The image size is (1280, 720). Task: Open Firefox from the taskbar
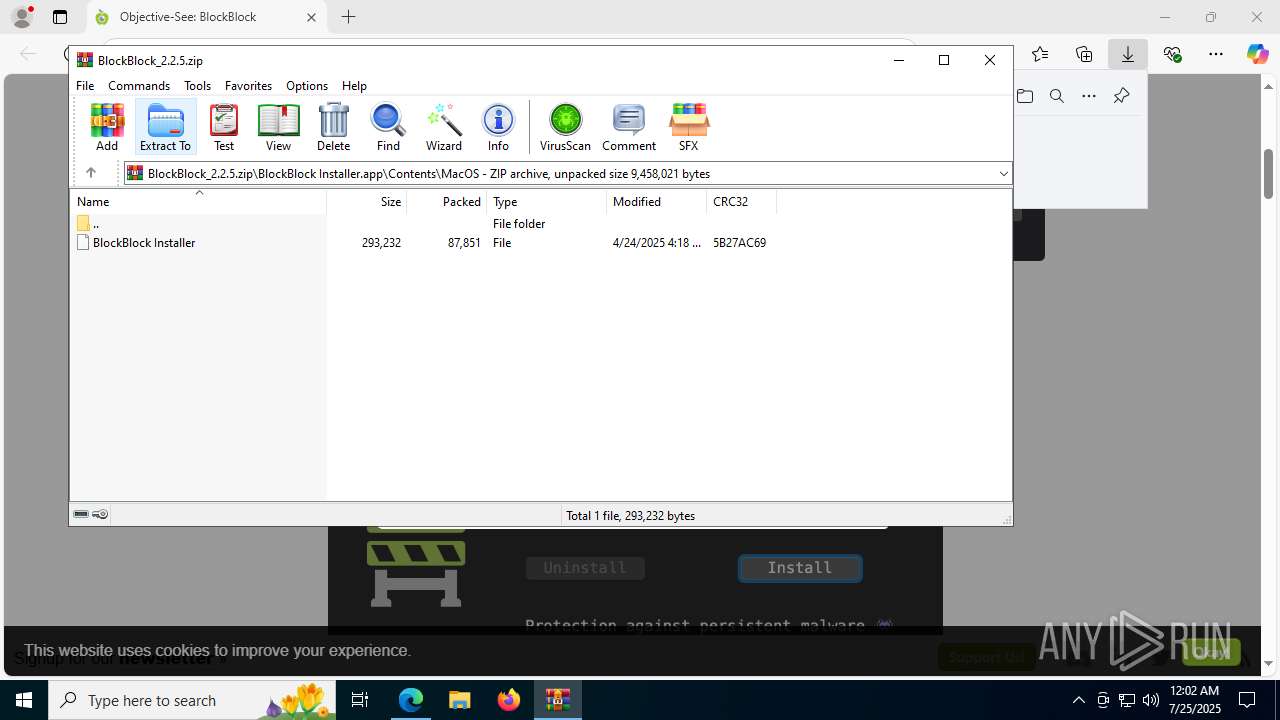coord(509,700)
